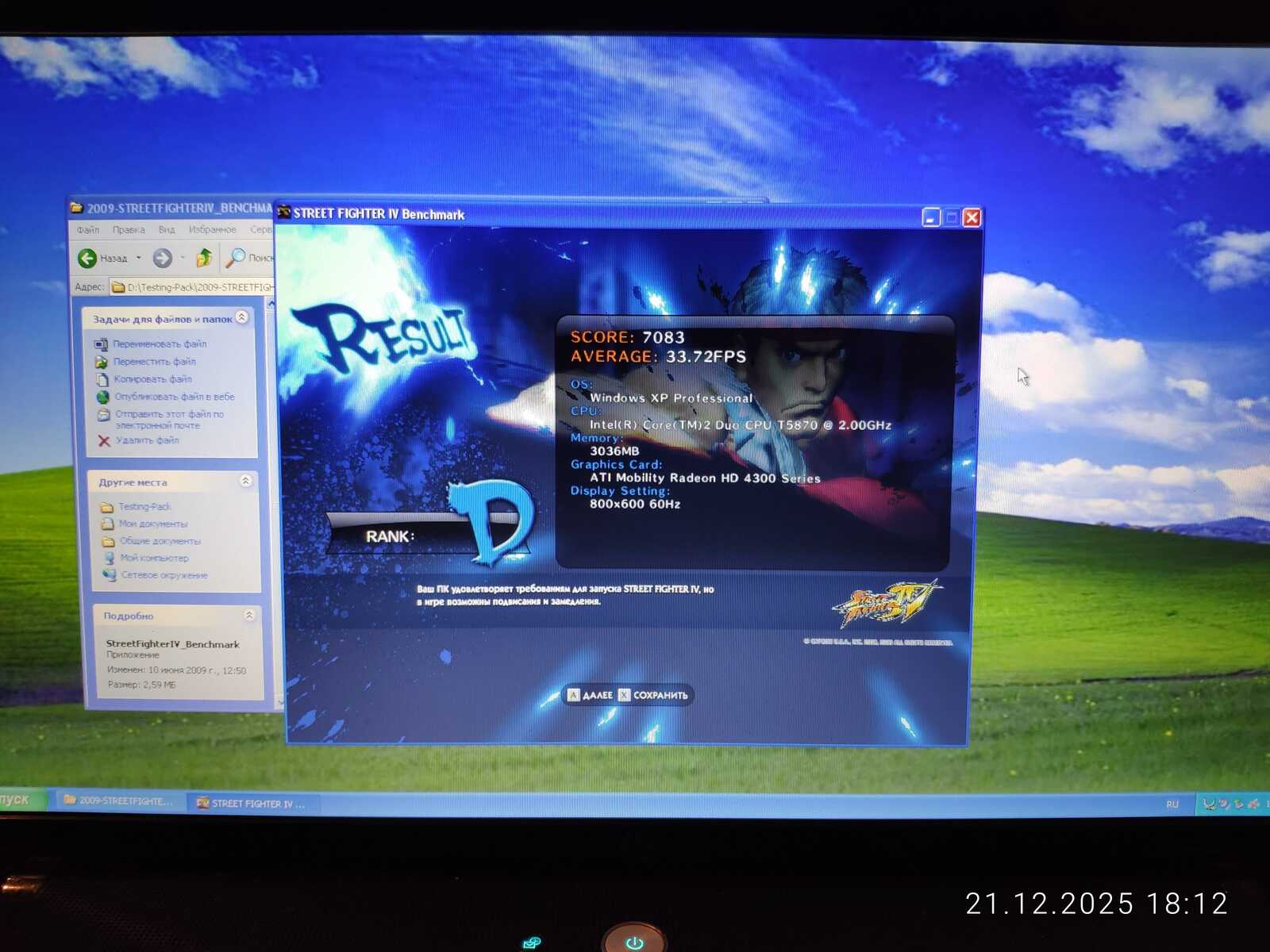Screen dimensions: 1270x952
Task: Click the ATI Mobility Radeon HD 4300 Series text
Action: click(x=705, y=478)
